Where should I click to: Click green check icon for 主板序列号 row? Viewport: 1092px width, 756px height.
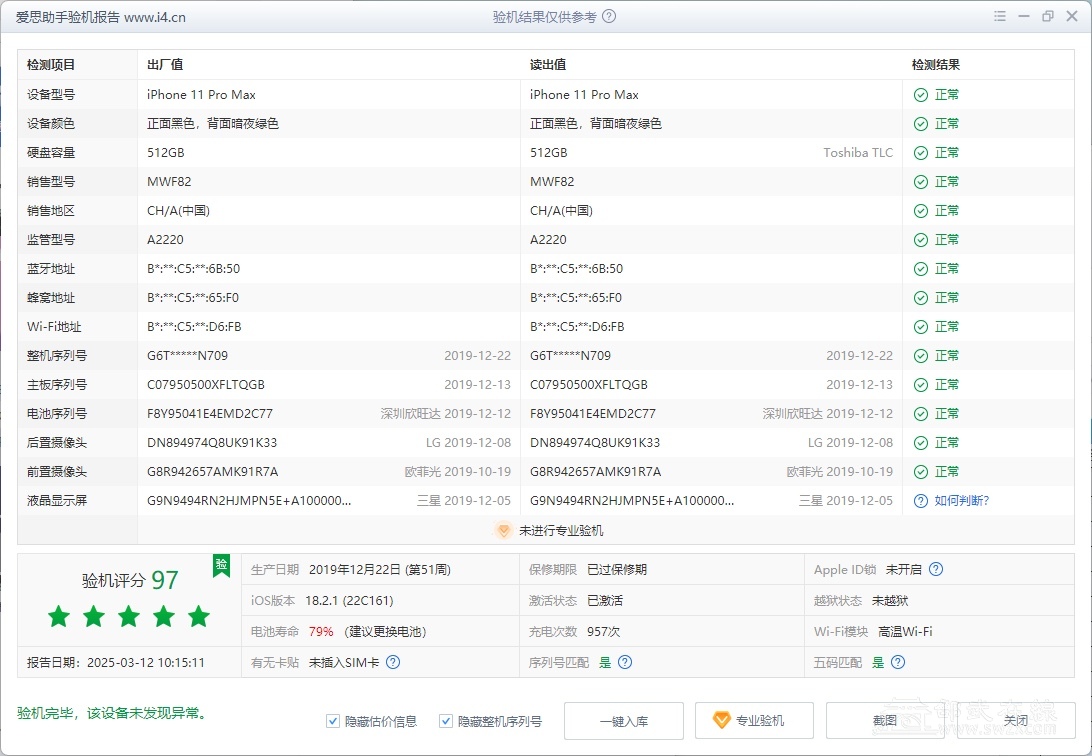pos(921,385)
